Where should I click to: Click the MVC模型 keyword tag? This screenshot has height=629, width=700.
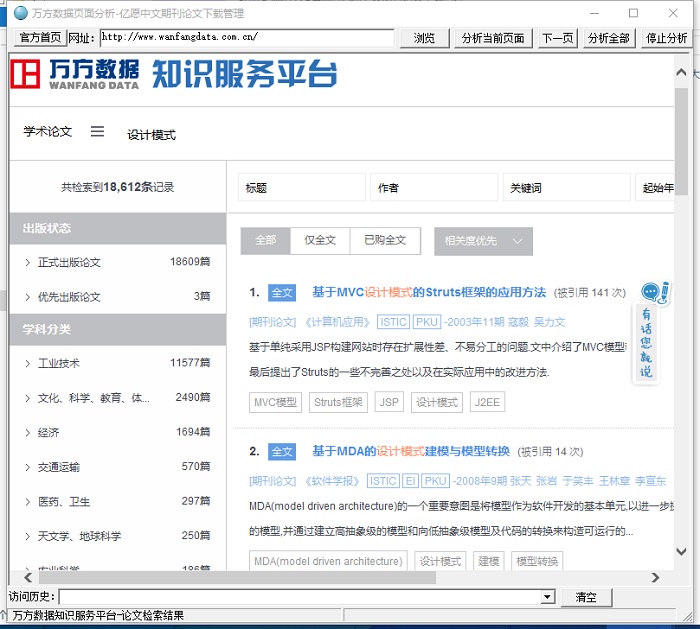275,402
